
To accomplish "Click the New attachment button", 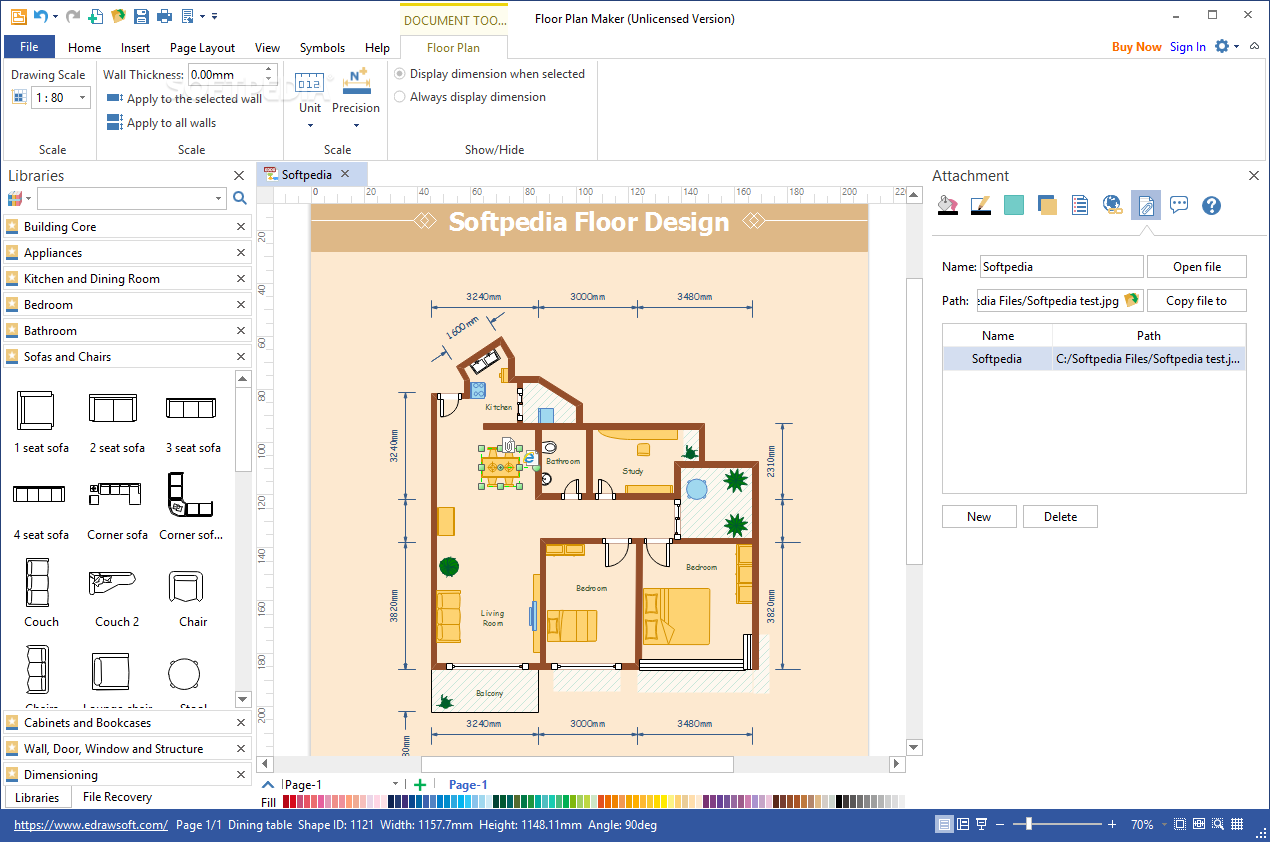I will point(979,517).
